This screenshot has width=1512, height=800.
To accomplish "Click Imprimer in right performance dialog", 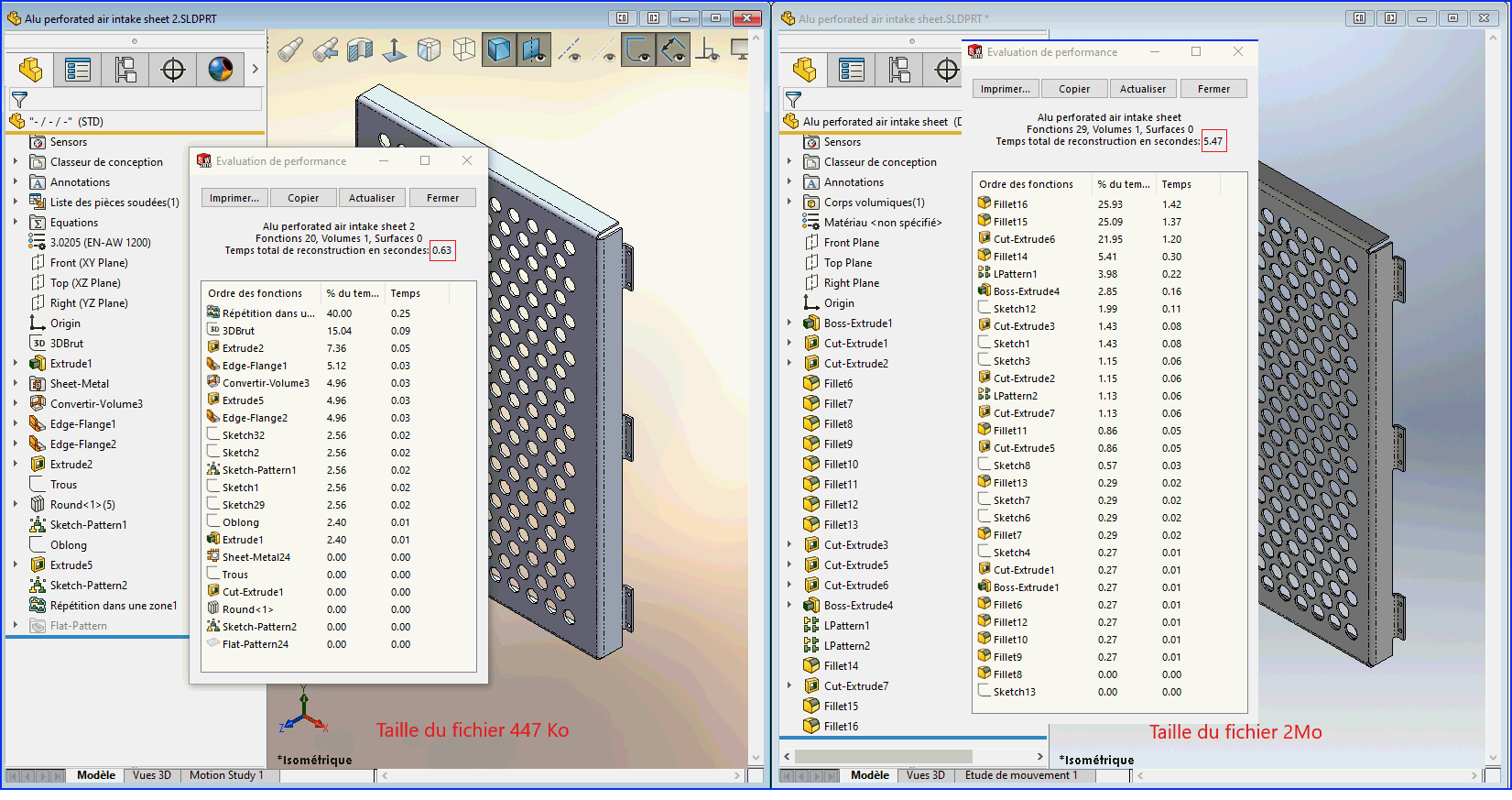I will click(1006, 89).
